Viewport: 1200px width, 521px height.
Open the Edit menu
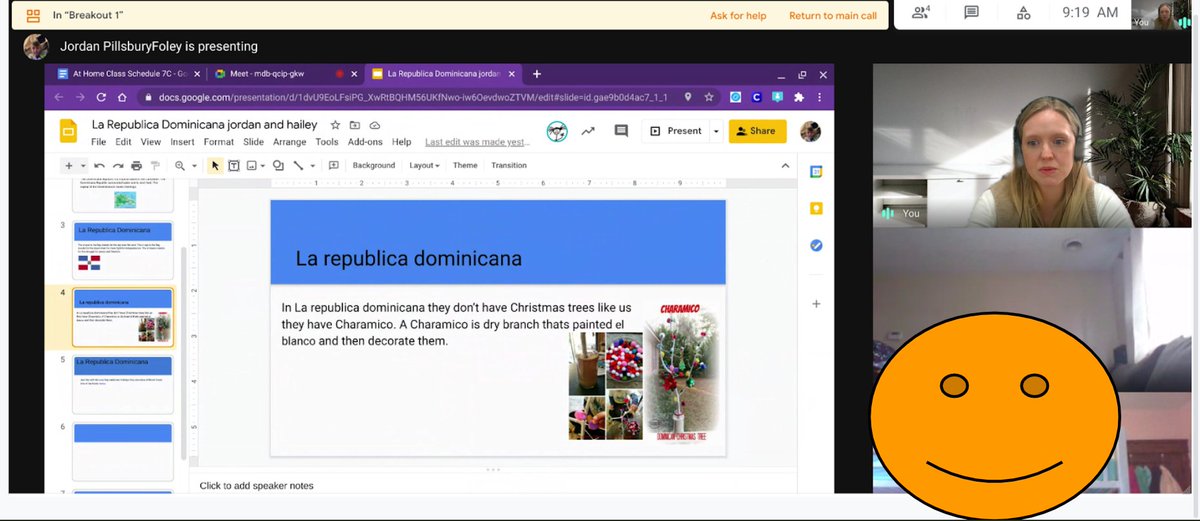point(124,142)
